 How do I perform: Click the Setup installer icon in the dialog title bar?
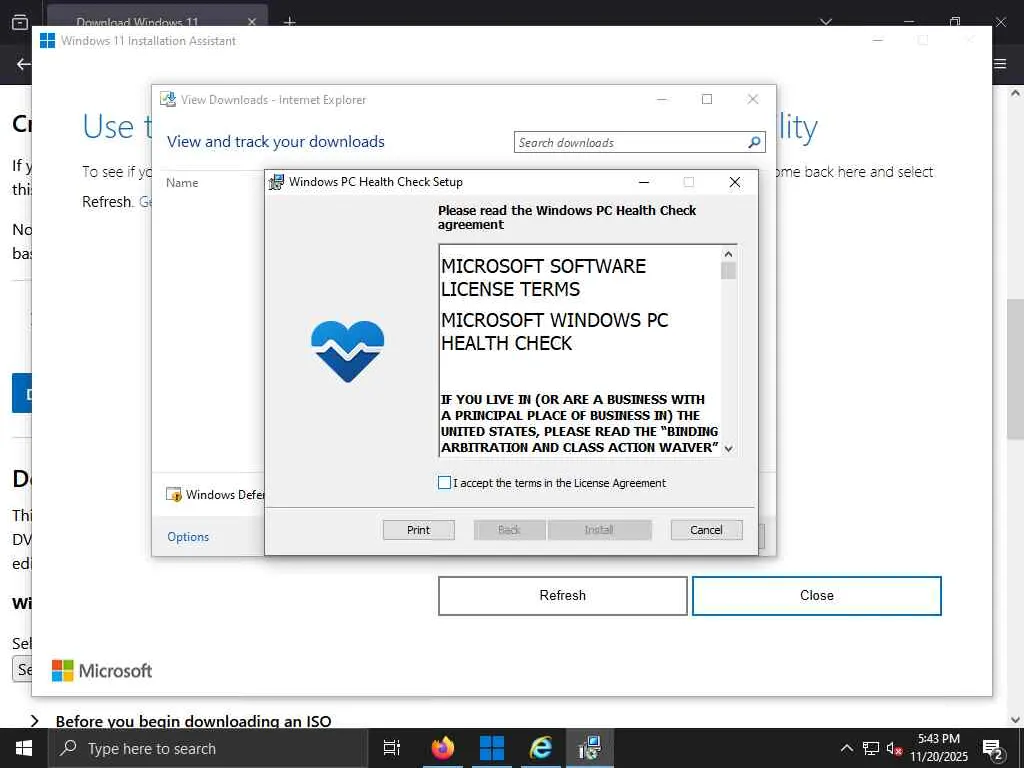click(x=277, y=182)
